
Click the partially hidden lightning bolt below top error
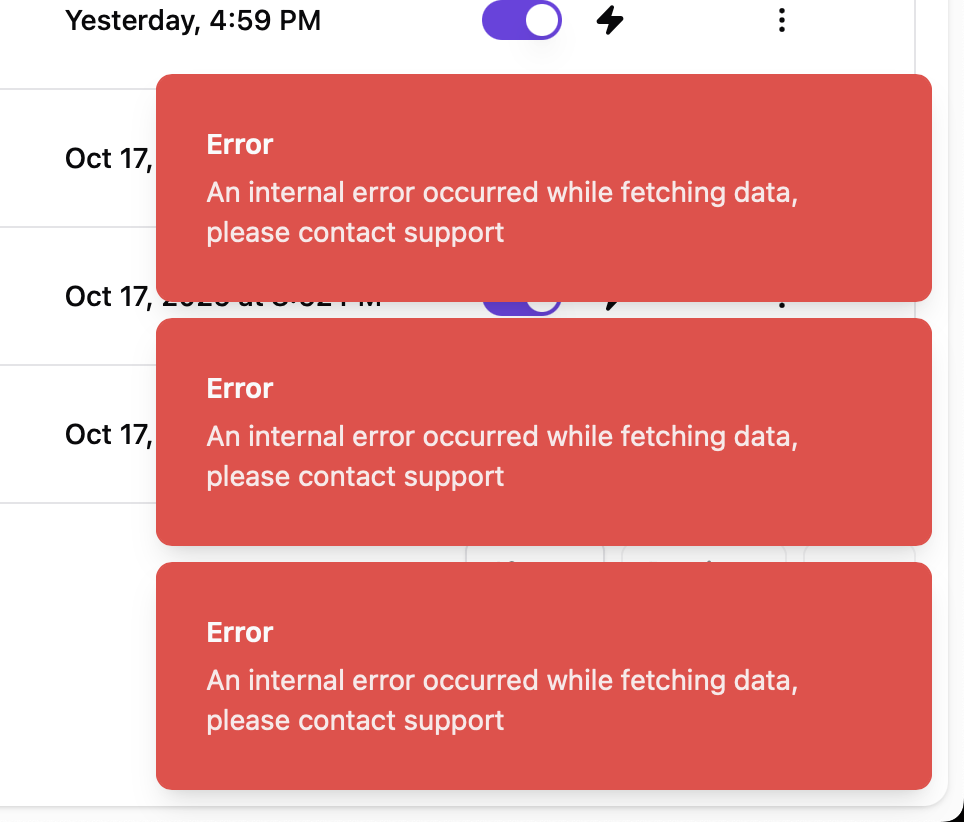coord(609,305)
